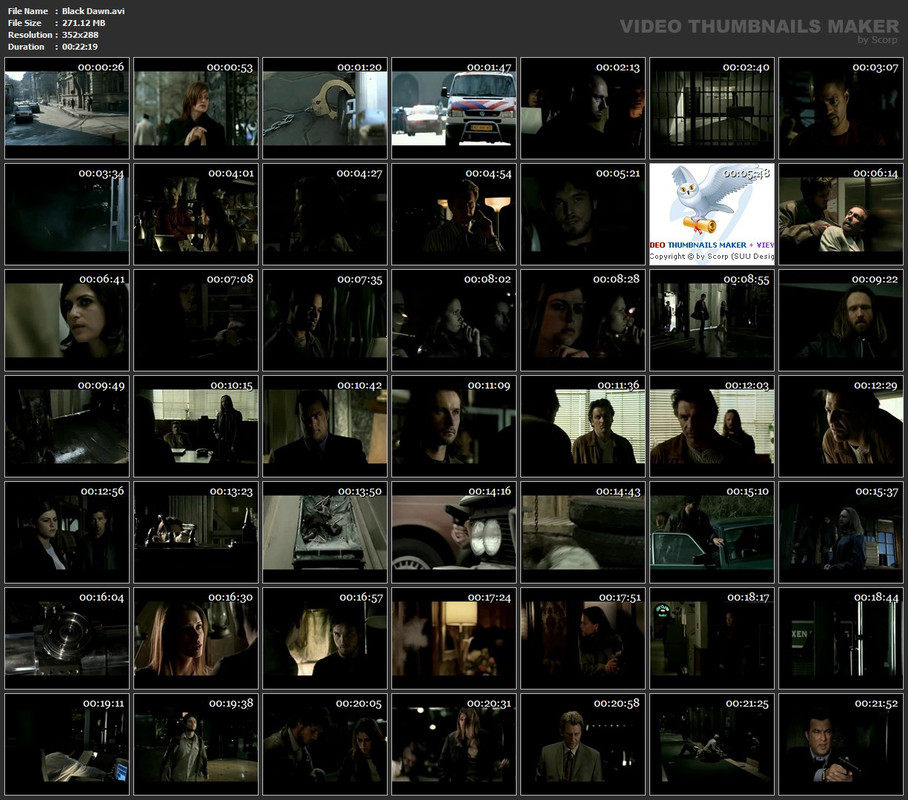This screenshot has height=800, width=908.
Task: Click the thumbnail at 00:14:43
Action: [583, 532]
